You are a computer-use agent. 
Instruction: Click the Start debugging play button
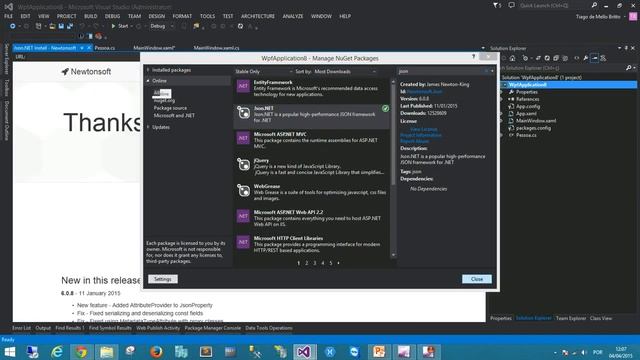(113, 26)
